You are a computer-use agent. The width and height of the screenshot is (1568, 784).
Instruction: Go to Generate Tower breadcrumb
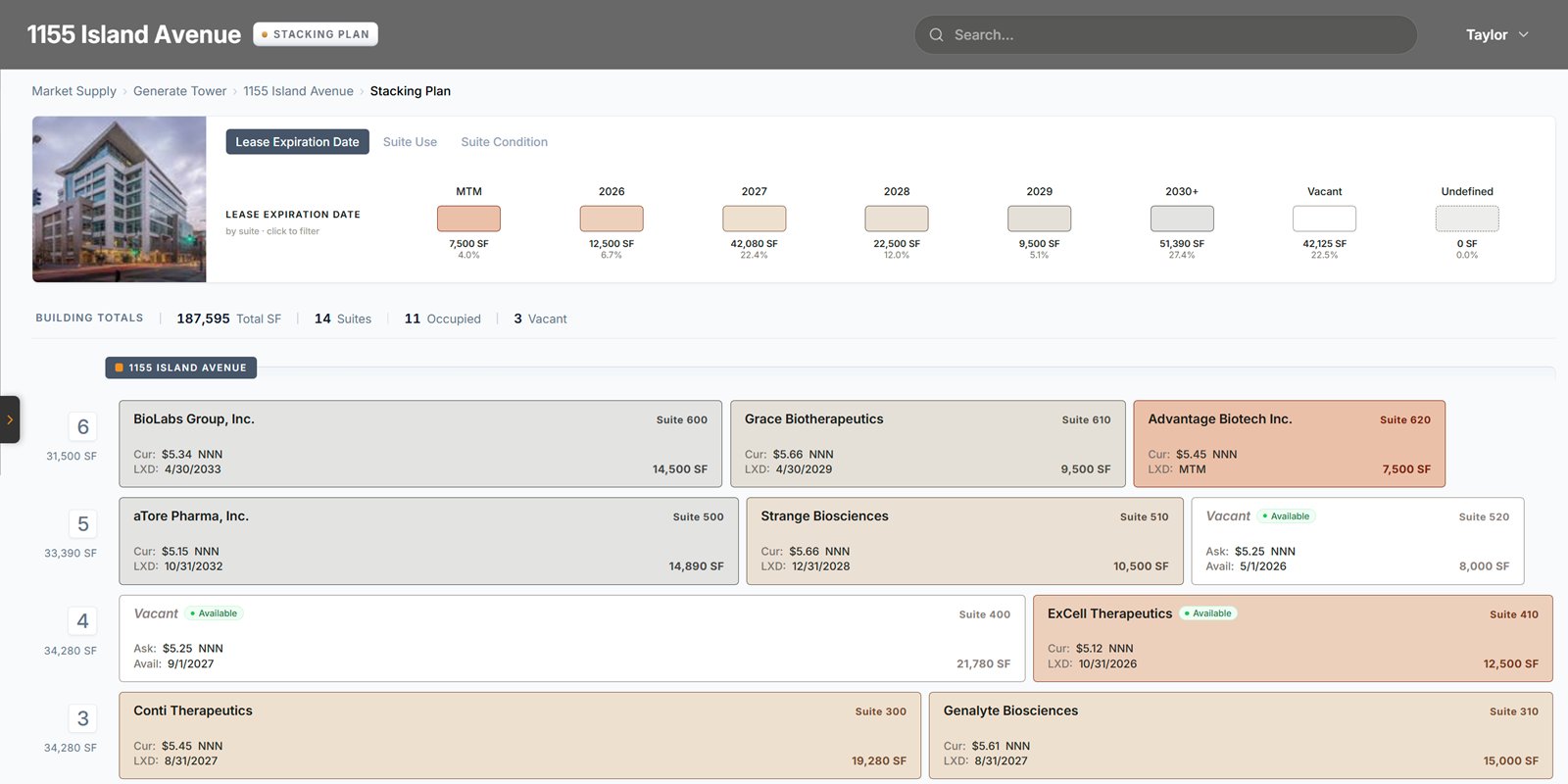[x=179, y=91]
